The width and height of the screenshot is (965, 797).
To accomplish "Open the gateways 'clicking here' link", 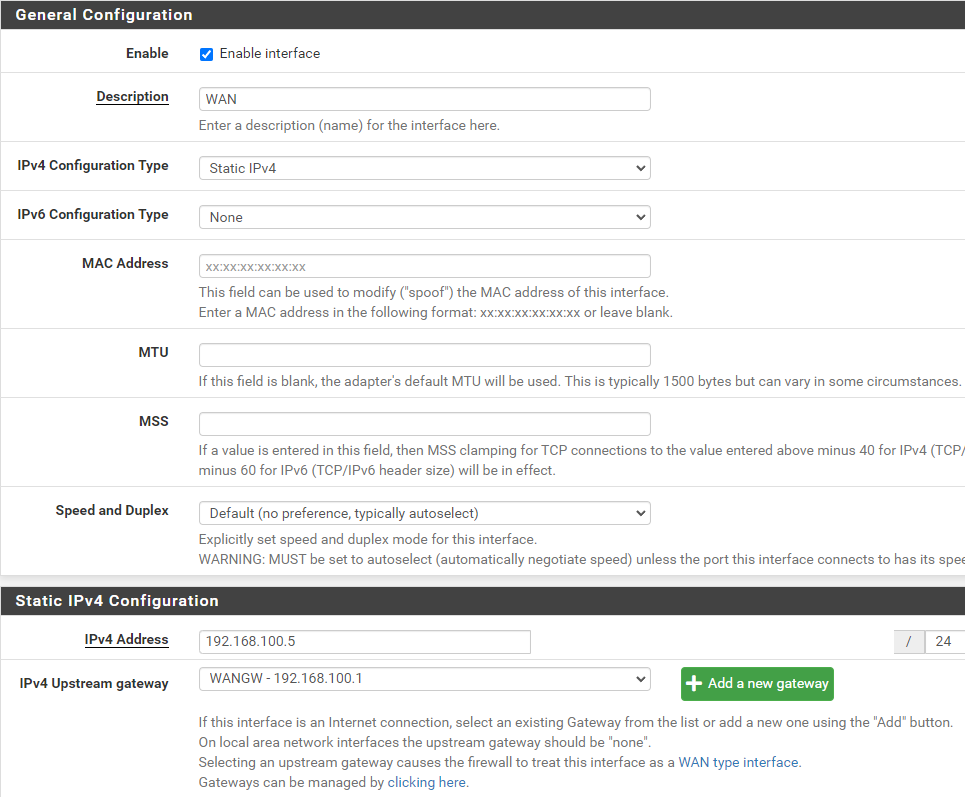I will 426,782.
